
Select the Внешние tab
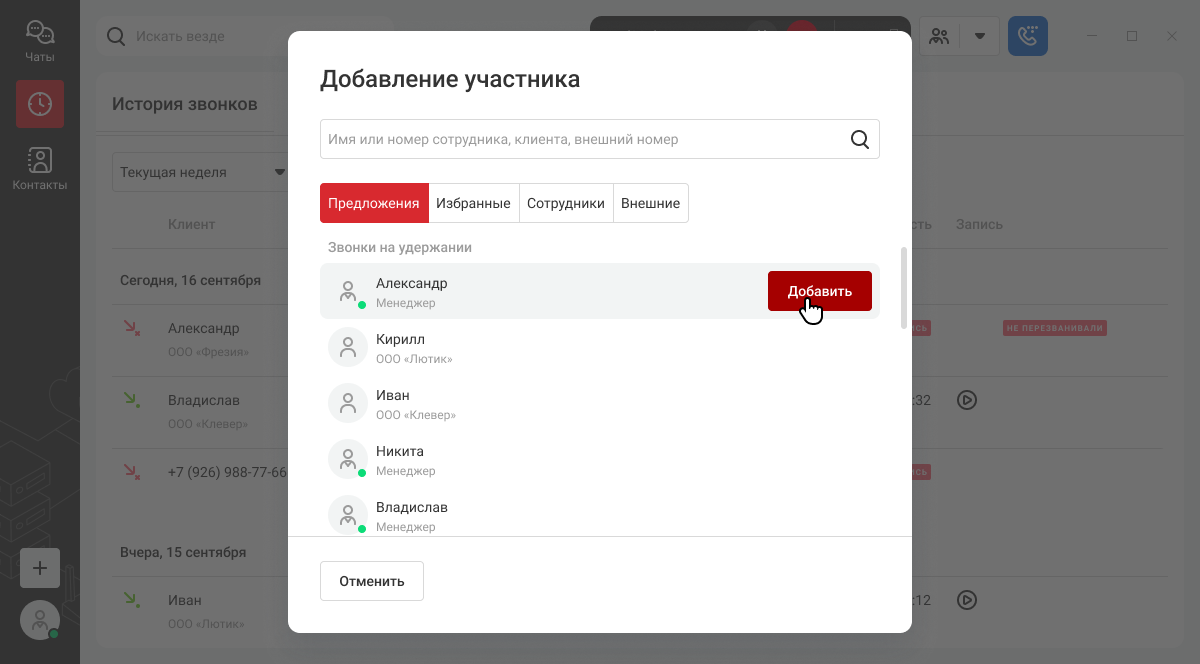[x=650, y=203]
